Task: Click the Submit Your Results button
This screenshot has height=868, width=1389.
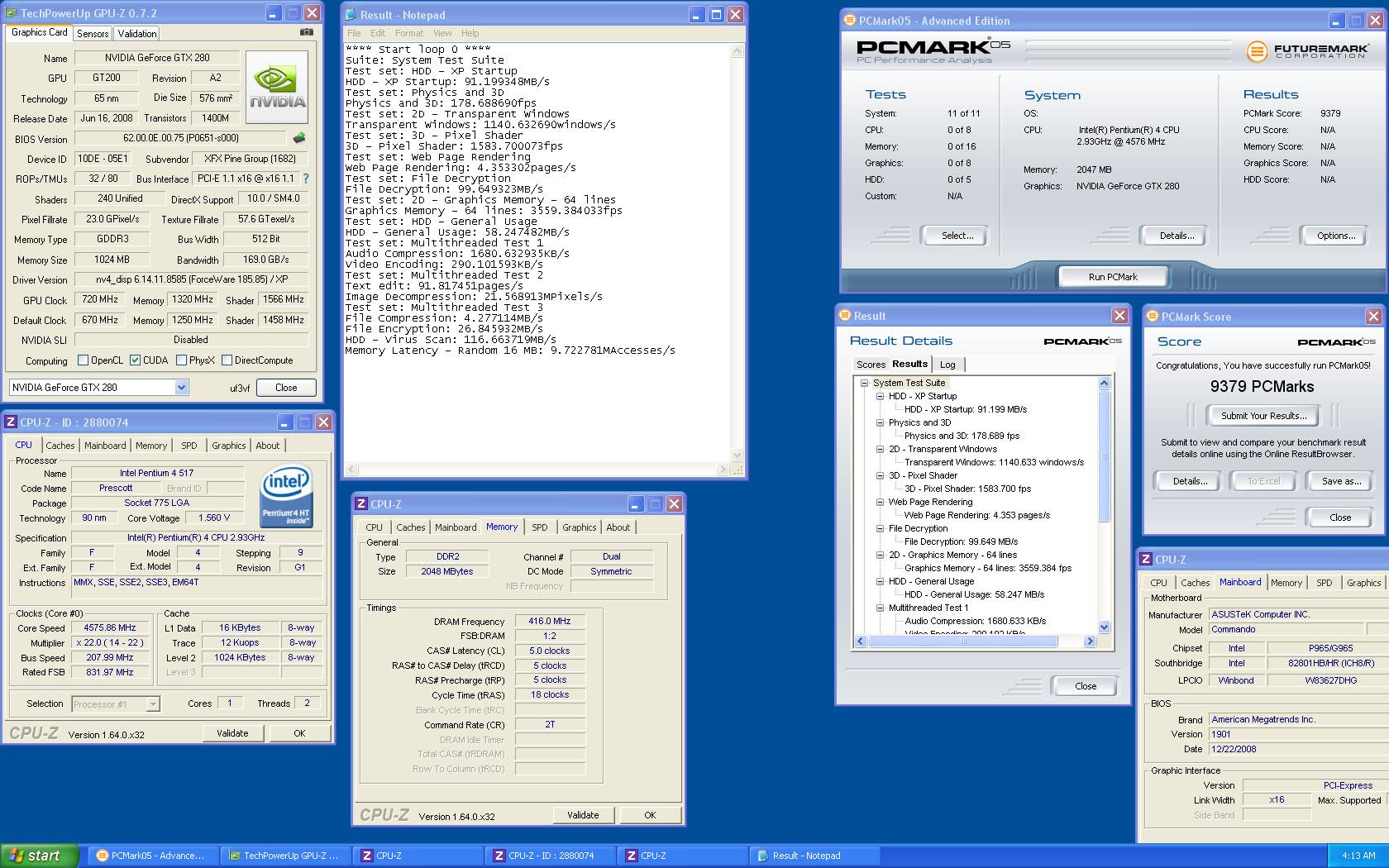Action: (x=1263, y=416)
